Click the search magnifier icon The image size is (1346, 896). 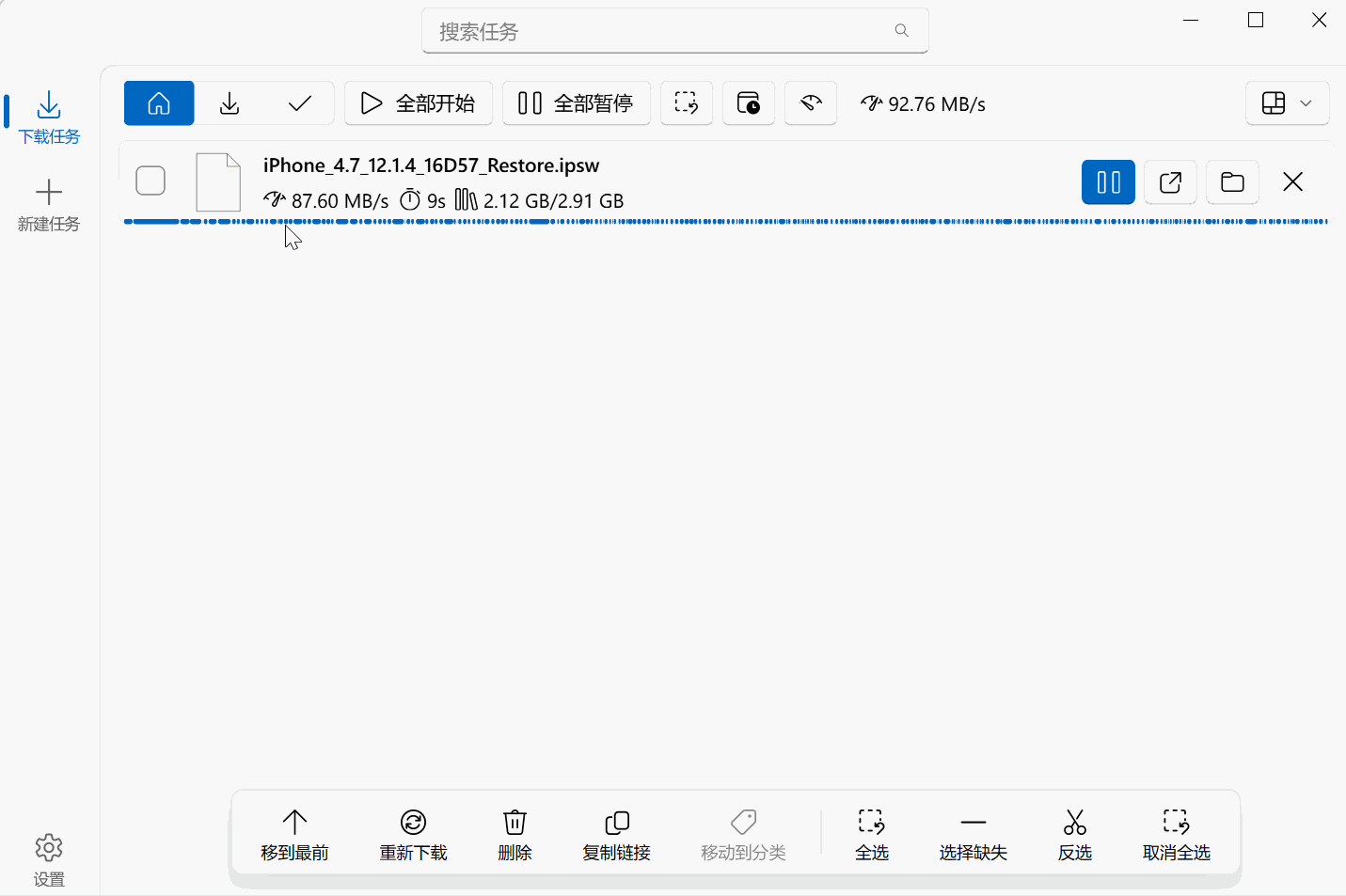click(901, 31)
